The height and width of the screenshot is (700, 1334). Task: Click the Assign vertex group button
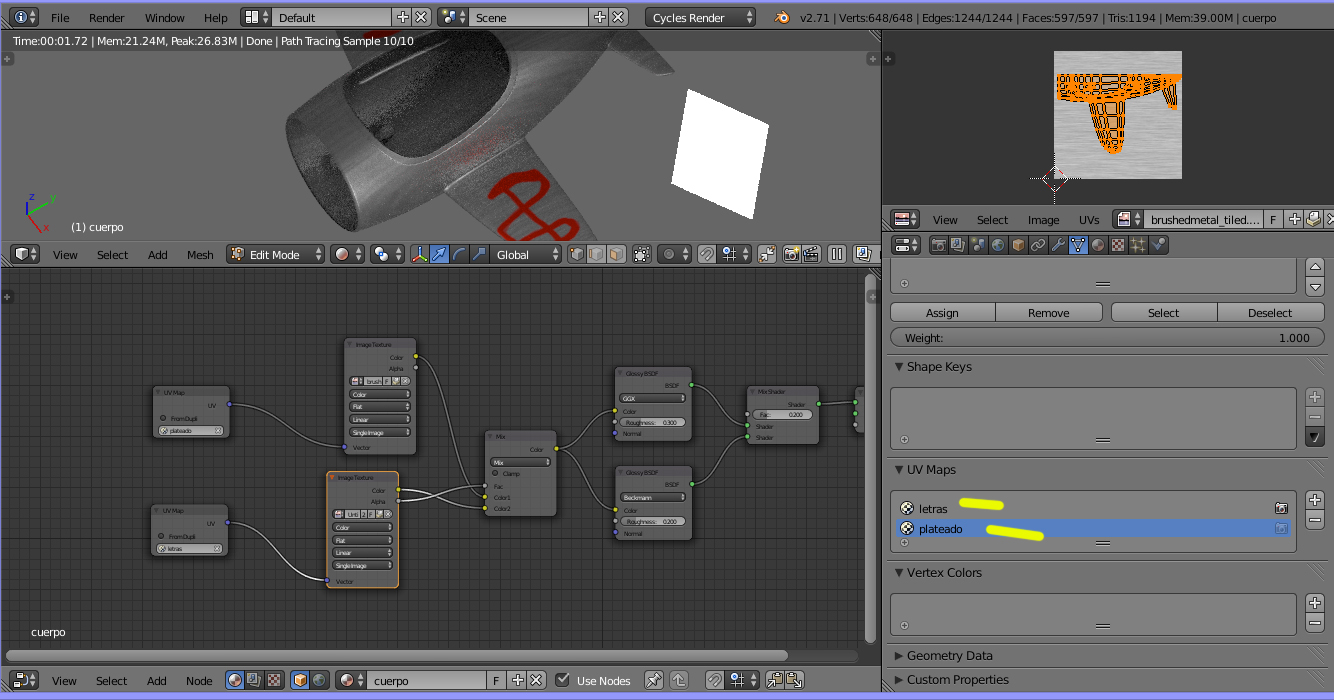click(942, 313)
